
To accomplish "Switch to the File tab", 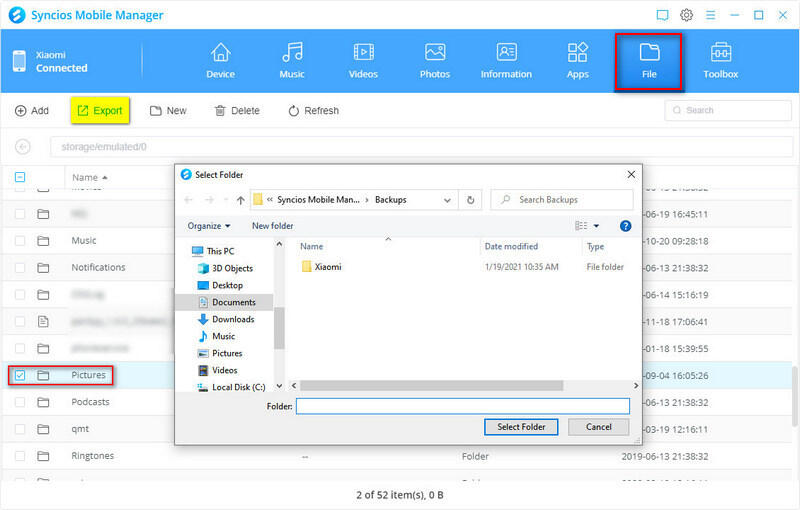I will 649,60.
